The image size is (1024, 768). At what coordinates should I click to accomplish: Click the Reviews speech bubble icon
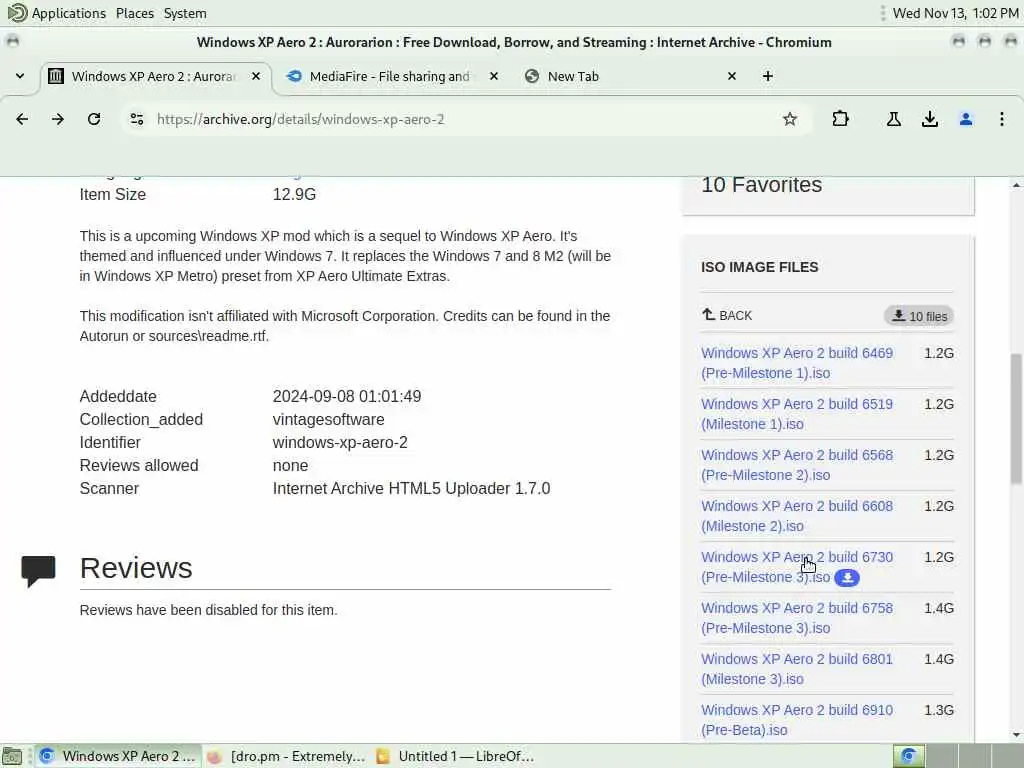click(x=39, y=571)
